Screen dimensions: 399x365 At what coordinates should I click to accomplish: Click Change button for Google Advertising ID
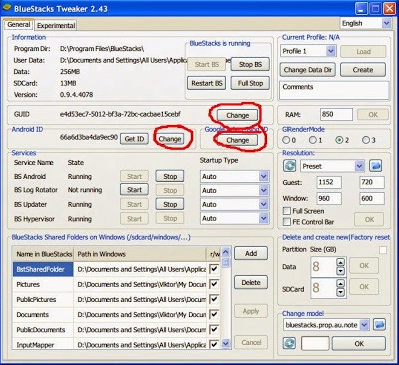click(237, 140)
